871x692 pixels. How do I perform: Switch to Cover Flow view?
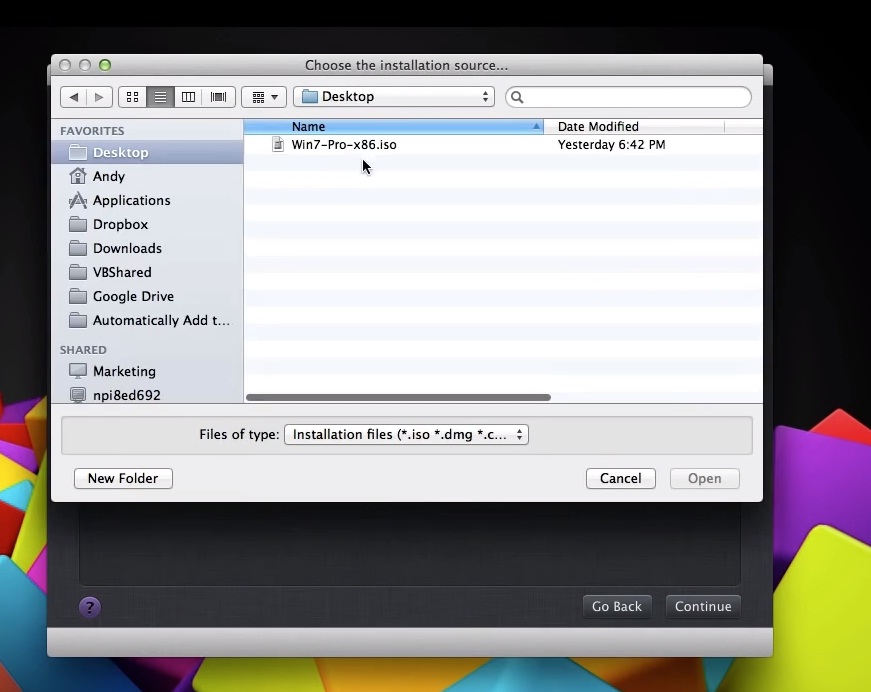point(218,97)
